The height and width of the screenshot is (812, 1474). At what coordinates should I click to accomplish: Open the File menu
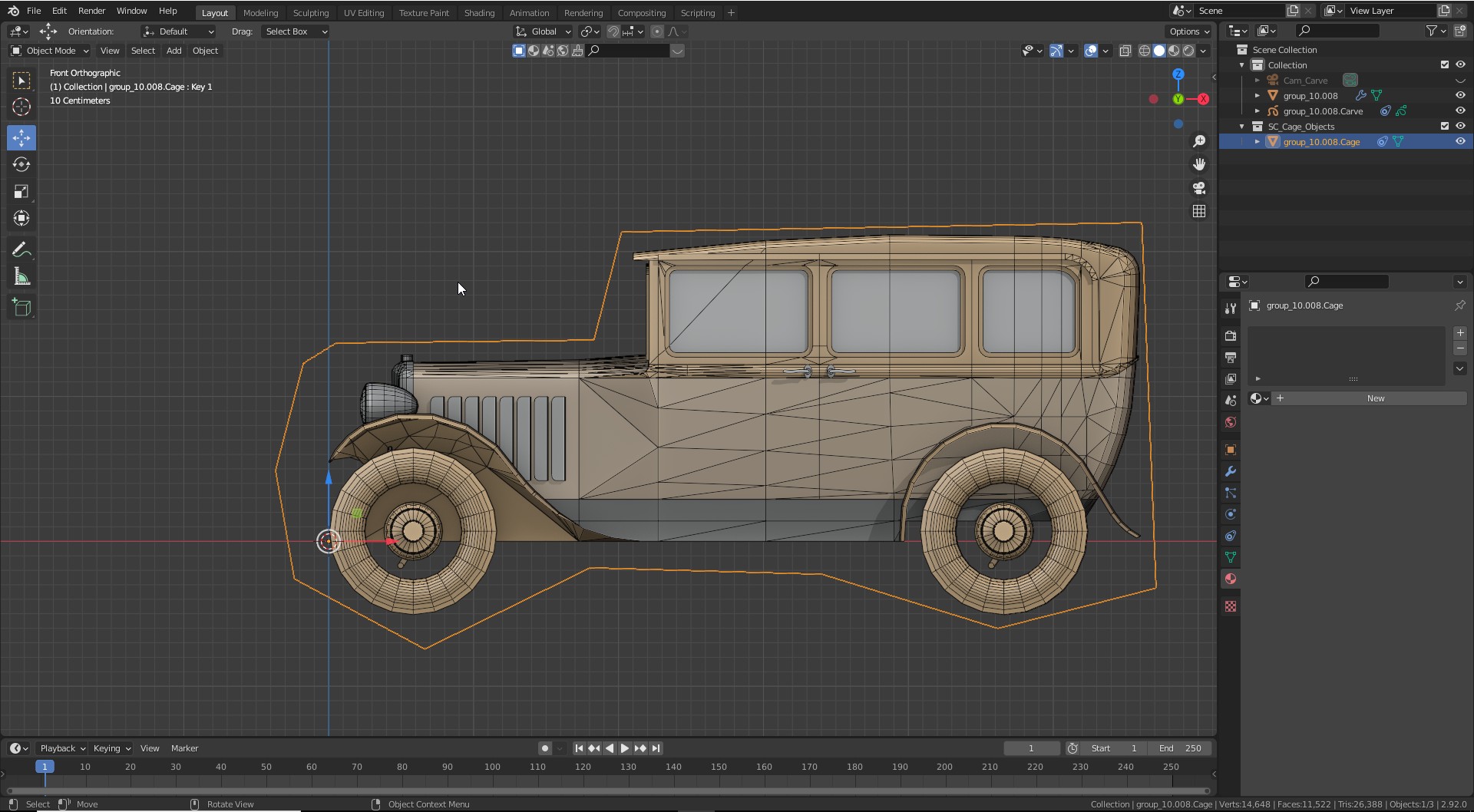pos(34,11)
